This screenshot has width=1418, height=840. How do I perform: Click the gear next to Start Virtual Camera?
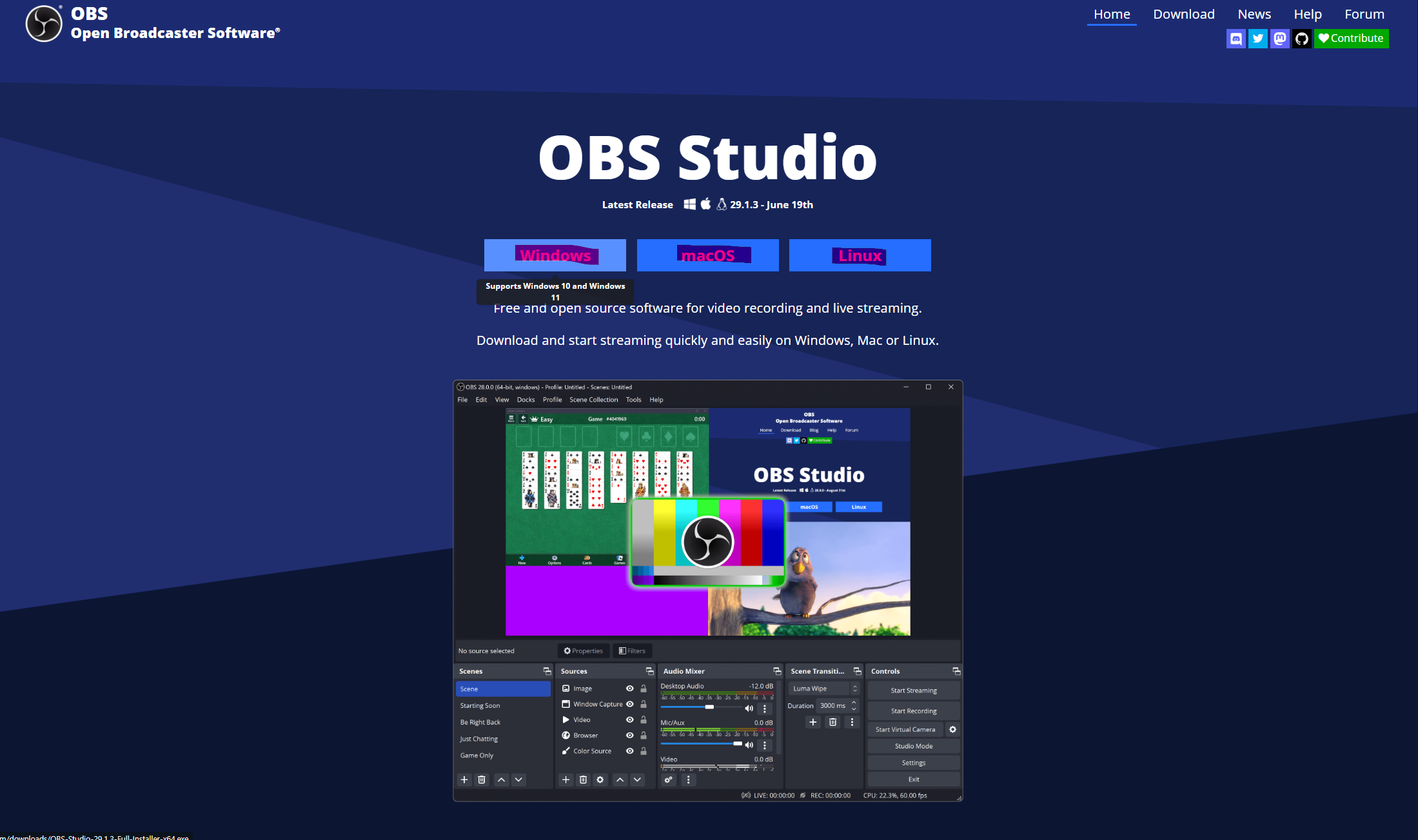pos(952,729)
